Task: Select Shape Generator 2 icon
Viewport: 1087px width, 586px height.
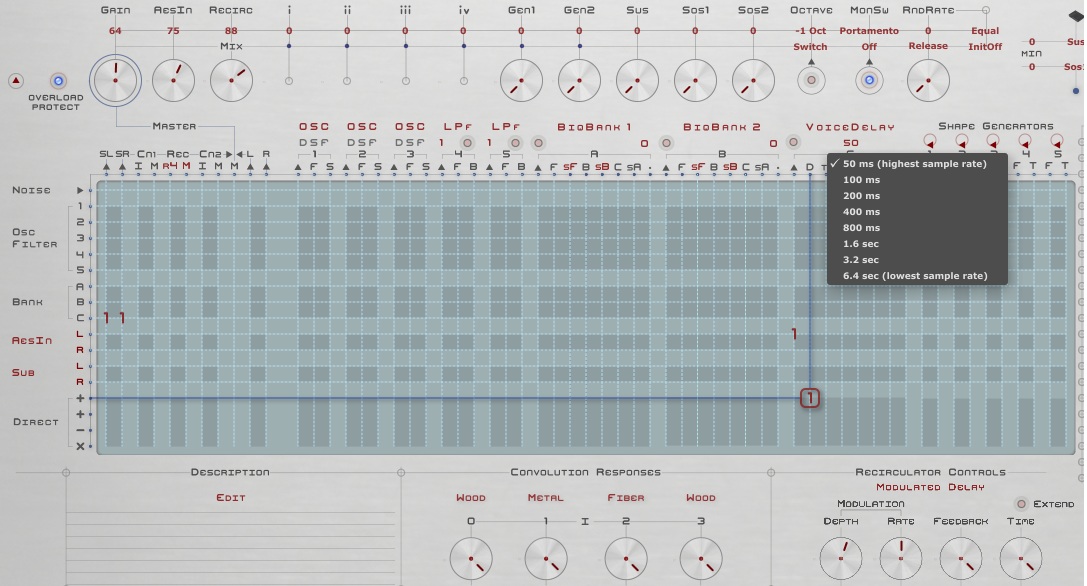Action: click(x=962, y=141)
